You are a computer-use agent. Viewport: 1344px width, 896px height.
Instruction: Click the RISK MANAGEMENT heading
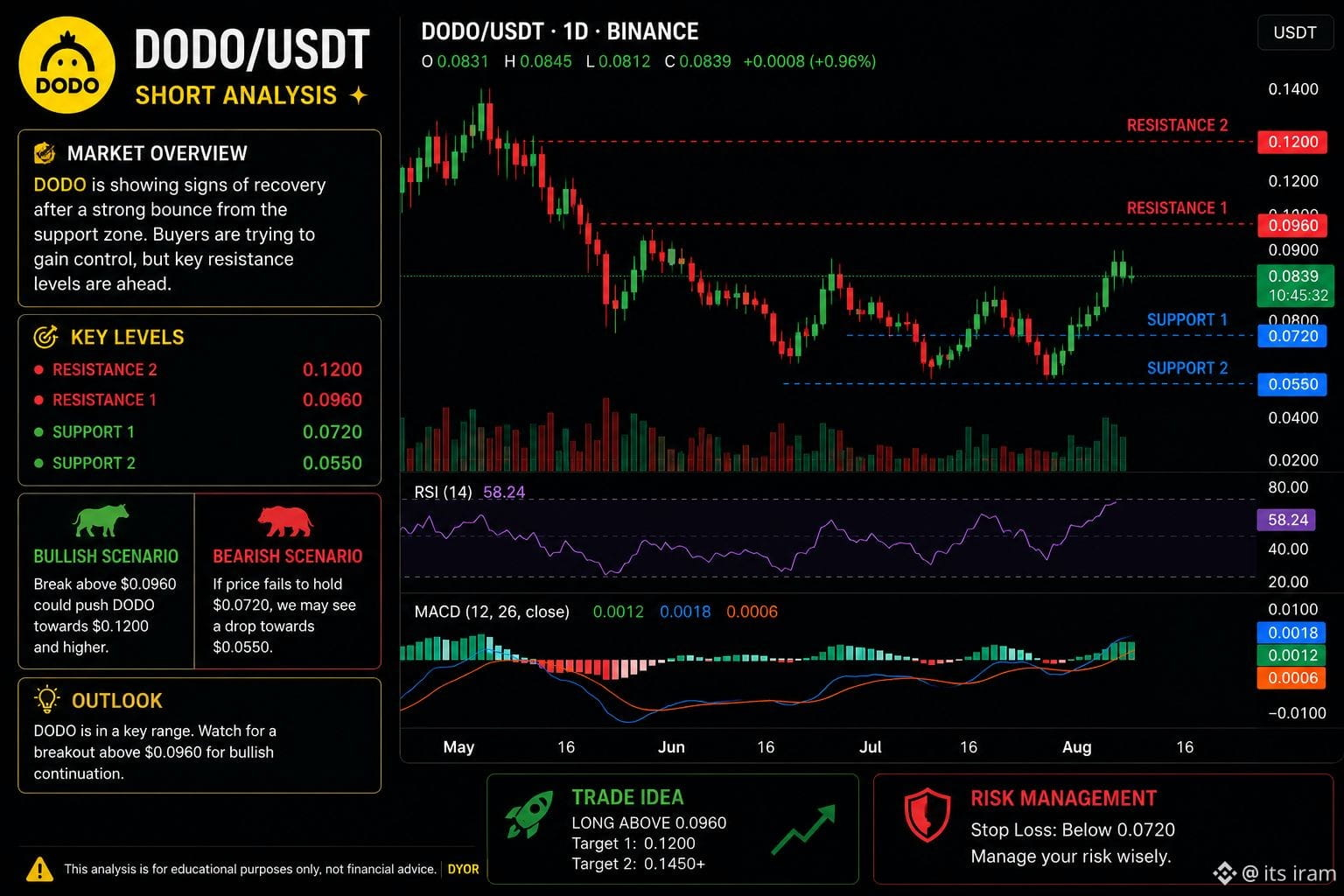coord(1064,798)
